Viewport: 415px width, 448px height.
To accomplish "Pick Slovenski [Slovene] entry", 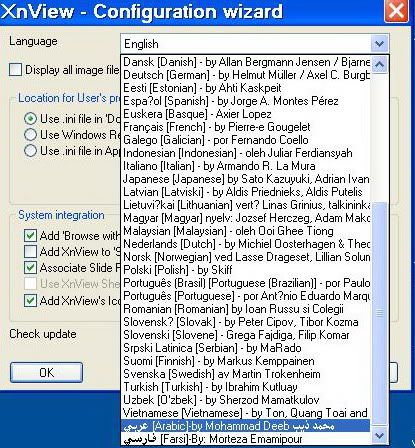I will [x=246, y=335].
